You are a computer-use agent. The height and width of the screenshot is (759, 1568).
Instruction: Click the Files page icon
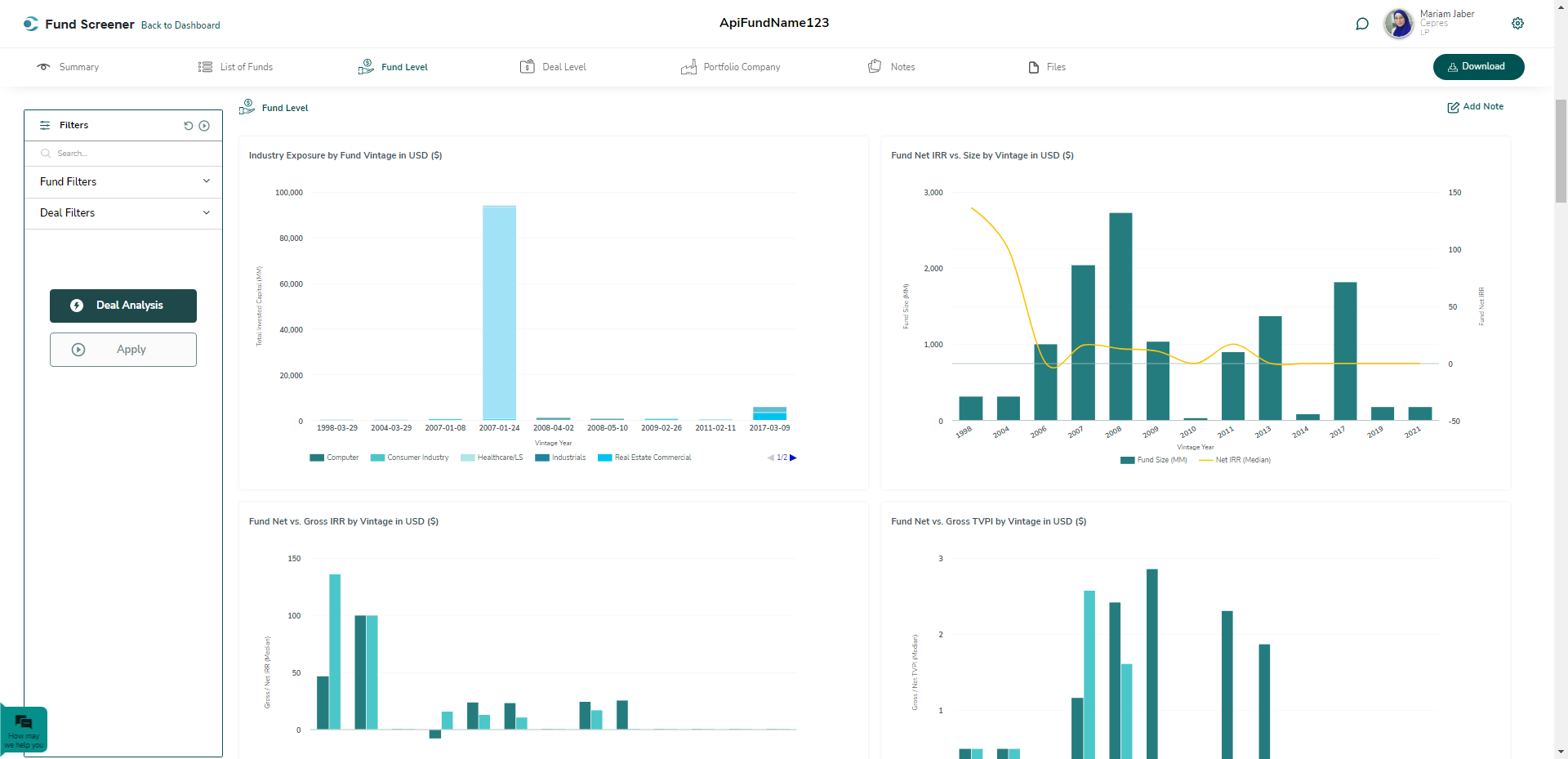point(1034,67)
